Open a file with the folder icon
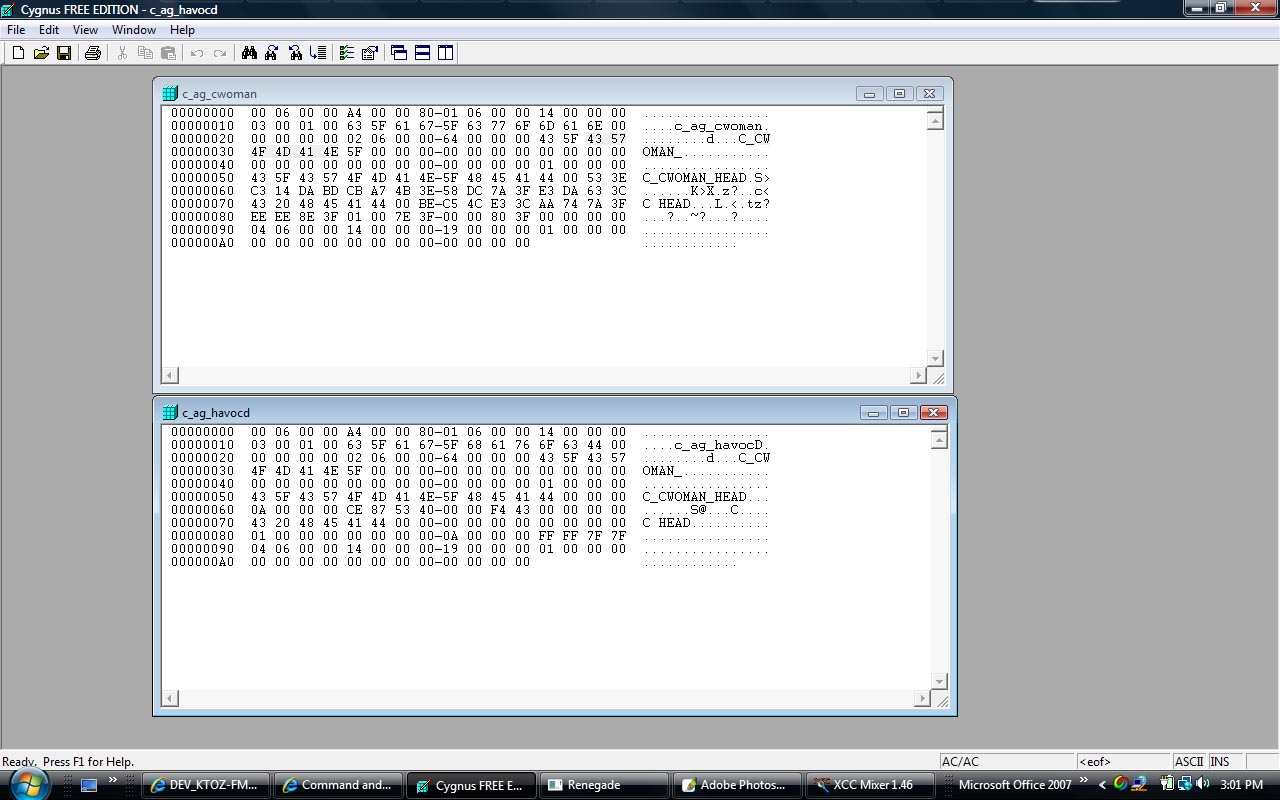The image size is (1280, 800). point(41,53)
